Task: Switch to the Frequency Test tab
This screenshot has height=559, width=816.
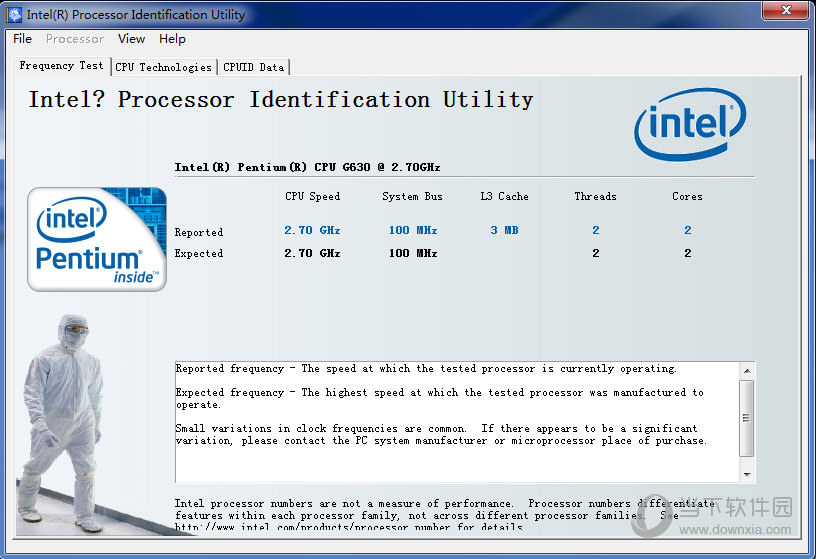Action: [x=61, y=66]
